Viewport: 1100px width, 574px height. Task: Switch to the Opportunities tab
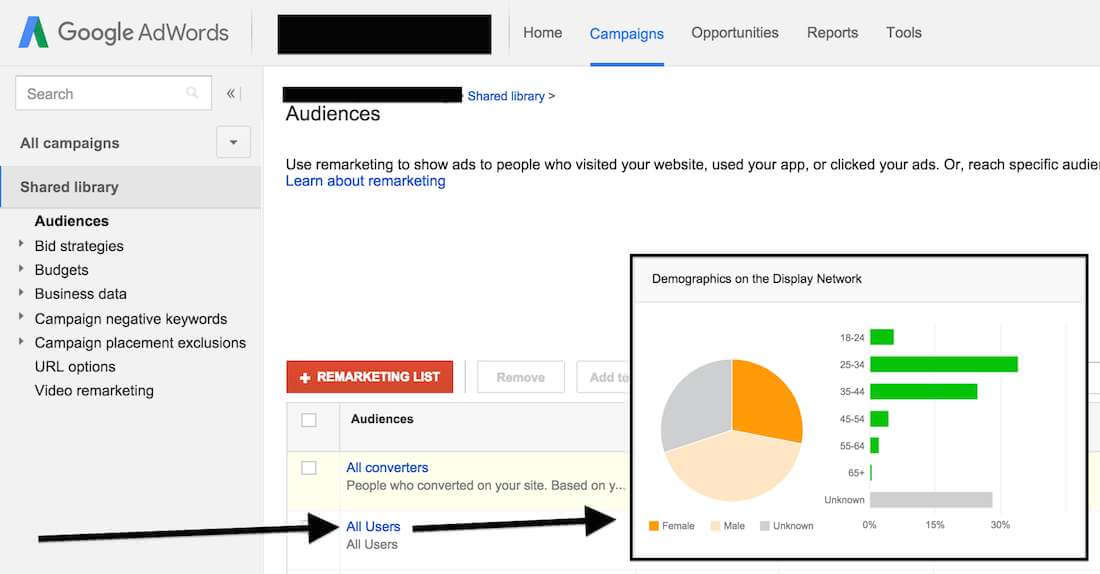pos(735,33)
